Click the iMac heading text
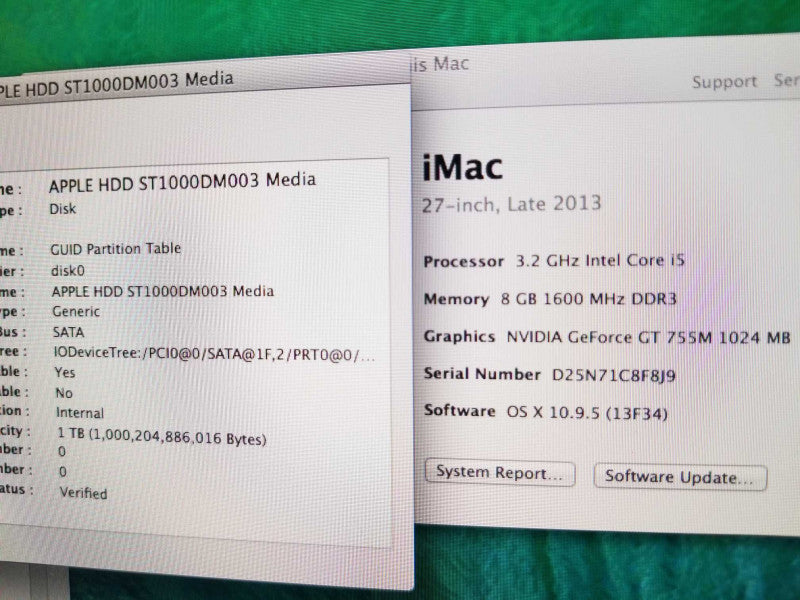Image resolution: width=800 pixels, height=600 pixels. click(x=463, y=168)
